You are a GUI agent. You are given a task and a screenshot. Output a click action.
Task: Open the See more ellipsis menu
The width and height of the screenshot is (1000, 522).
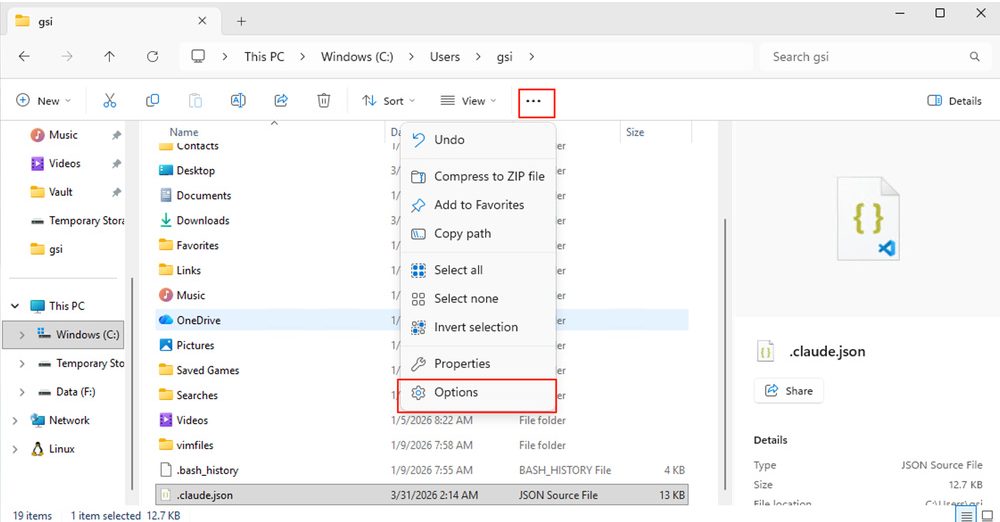(535, 101)
